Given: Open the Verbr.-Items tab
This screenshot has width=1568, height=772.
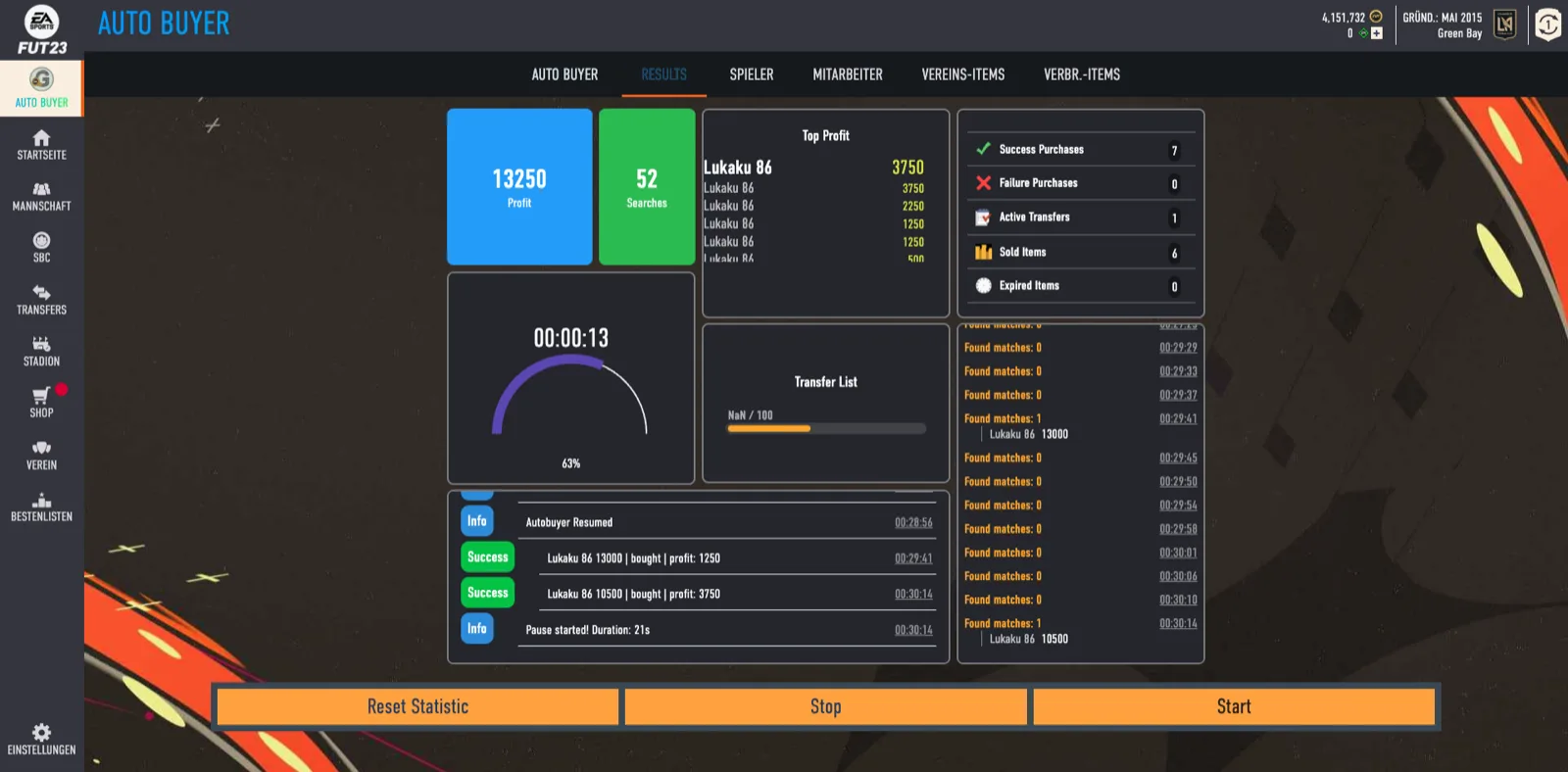Looking at the screenshot, I should (1082, 74).
